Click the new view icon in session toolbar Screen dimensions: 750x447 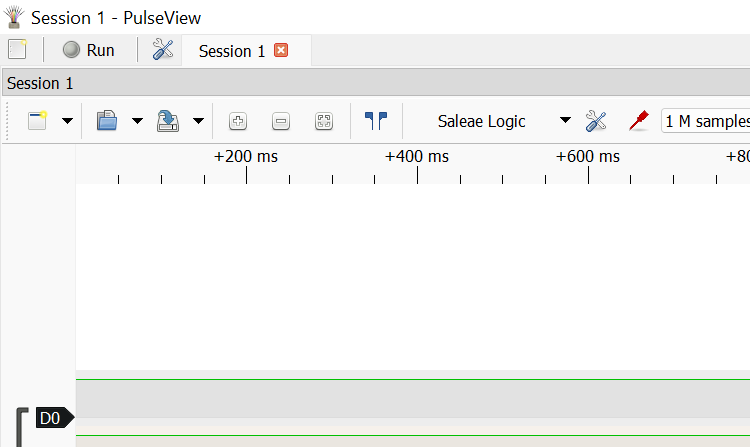click(37, 121)
